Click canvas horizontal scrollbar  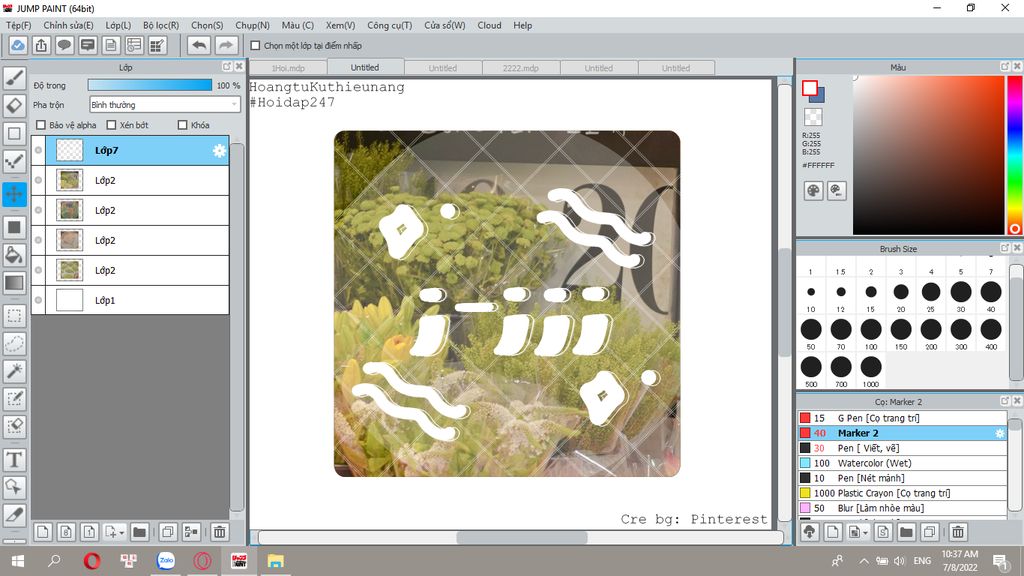pyautogui.click(x=521, y=537)
